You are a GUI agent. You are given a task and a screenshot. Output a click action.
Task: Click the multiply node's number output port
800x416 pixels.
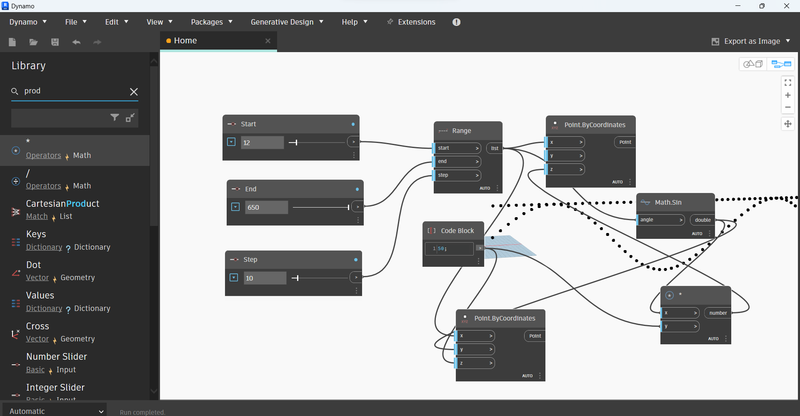point(717,313)
